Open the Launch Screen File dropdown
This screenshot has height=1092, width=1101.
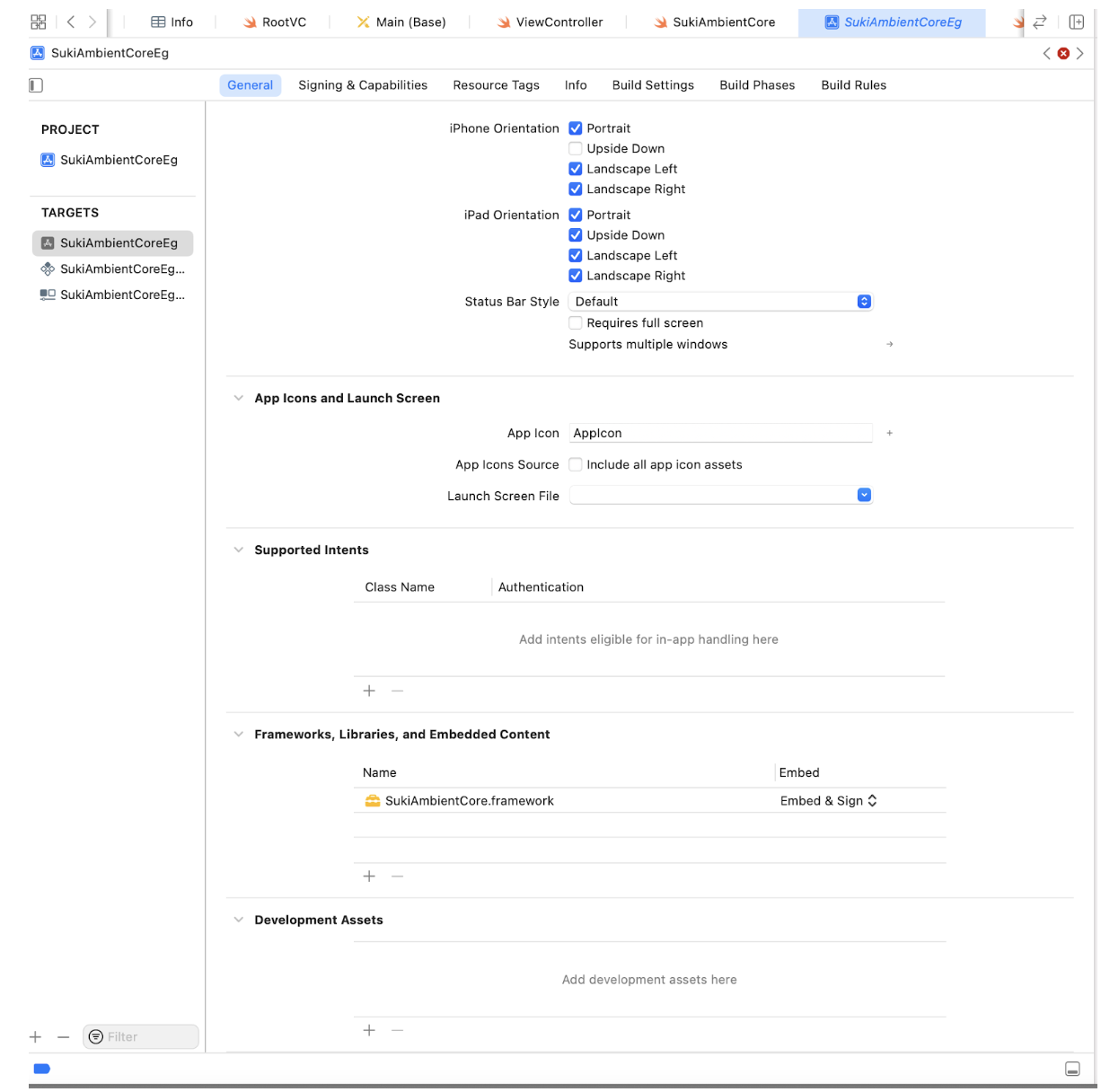[863, 495]
